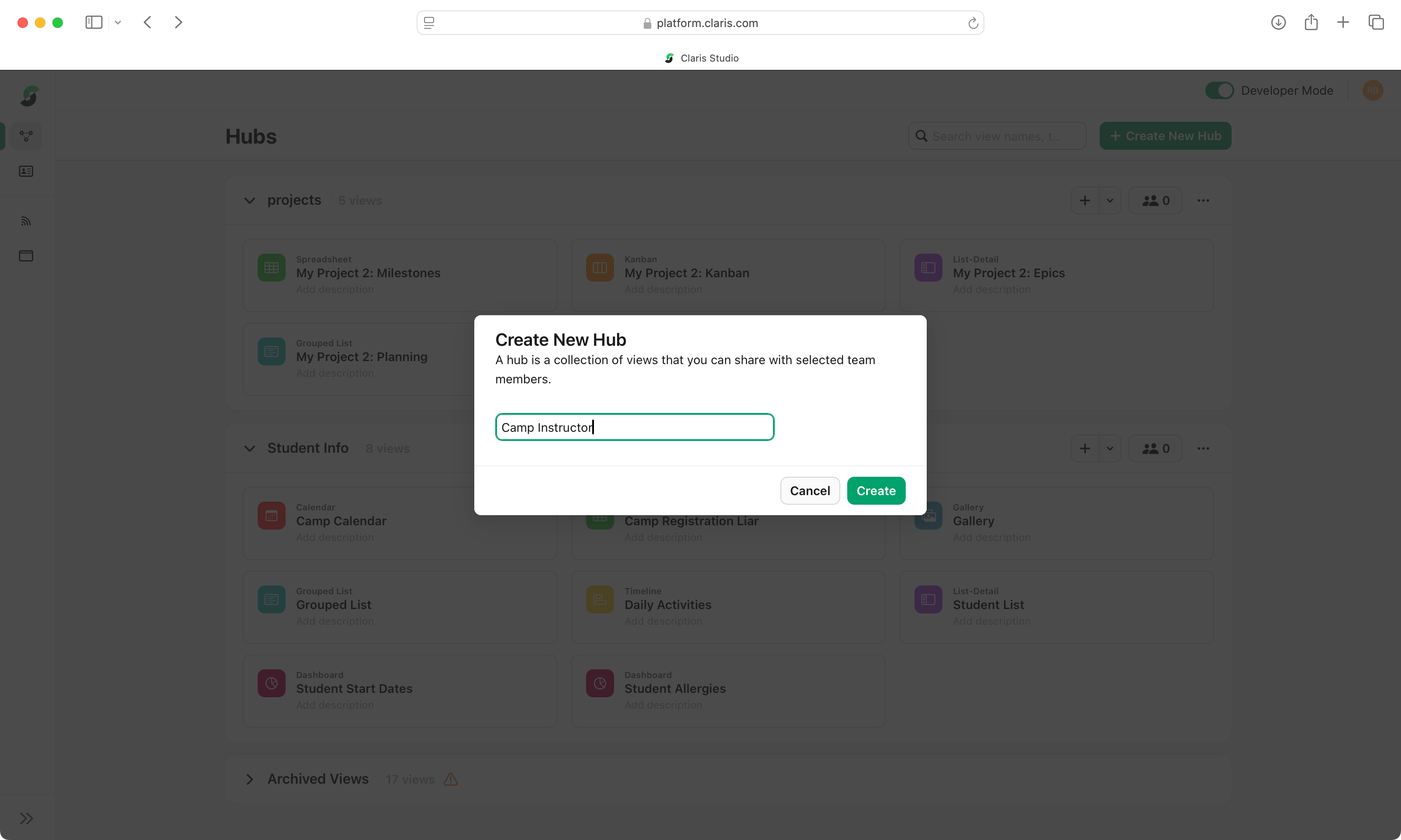Image resolution: width=1401 pixels, height=840 pixels.
Task: Open projects hub members count button
Action: click(x=1155, y=200)
